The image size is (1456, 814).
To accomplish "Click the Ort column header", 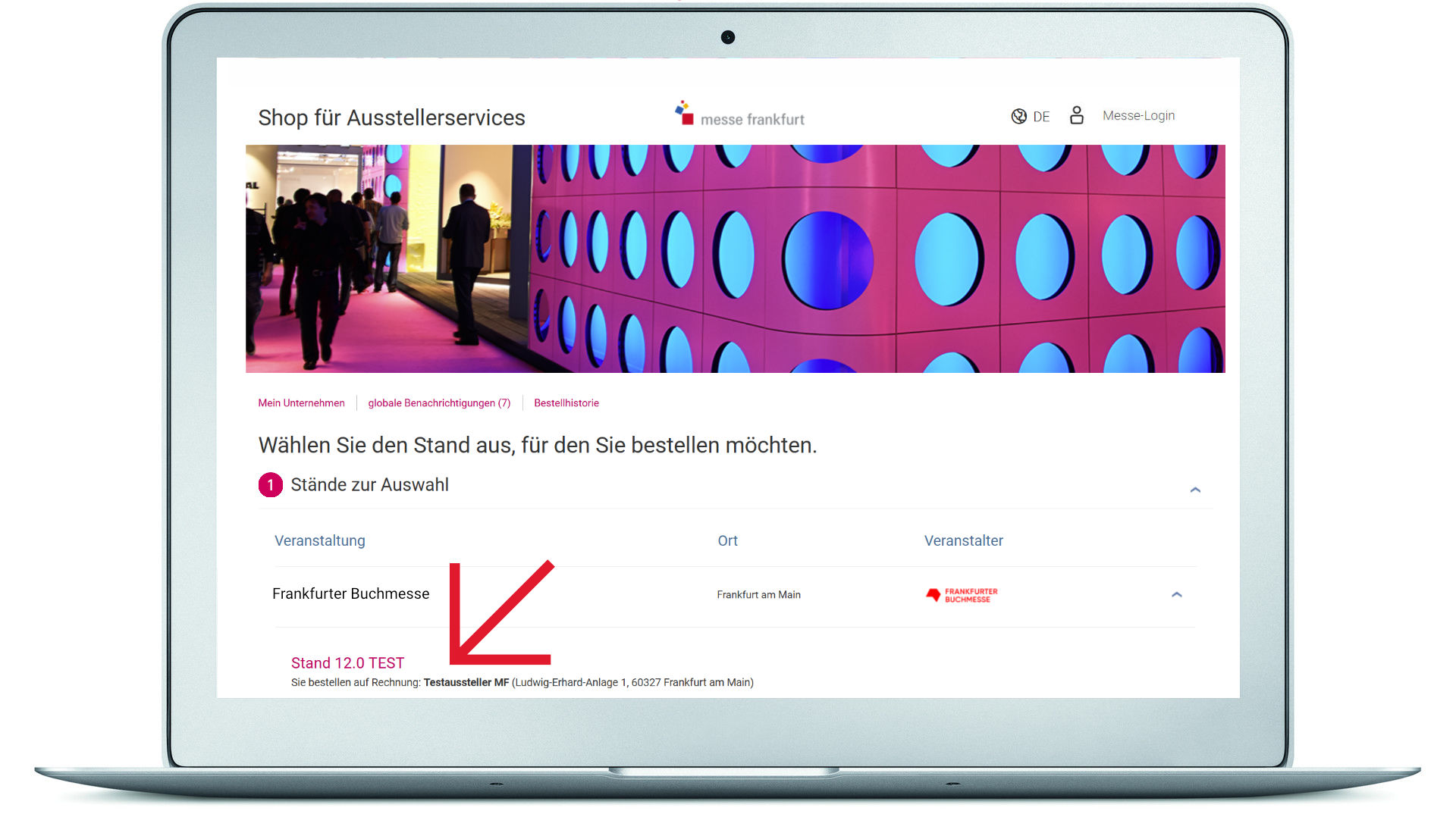I will [727, 540].
